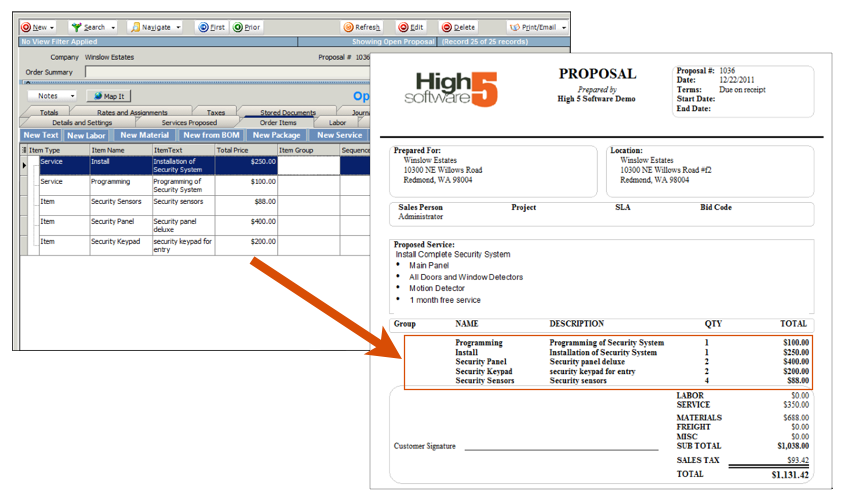Click the New Service button
Image resolution: width=842 pixels, height=499 pixels.
click(339, 135)
